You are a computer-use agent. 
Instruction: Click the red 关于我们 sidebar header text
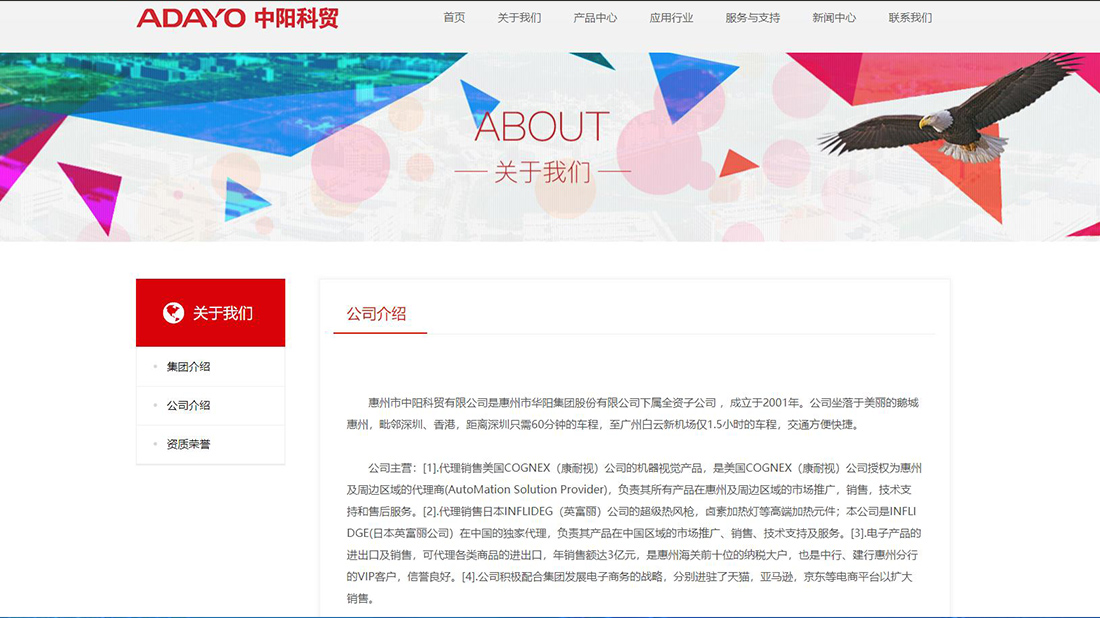(x=223, y=313)
